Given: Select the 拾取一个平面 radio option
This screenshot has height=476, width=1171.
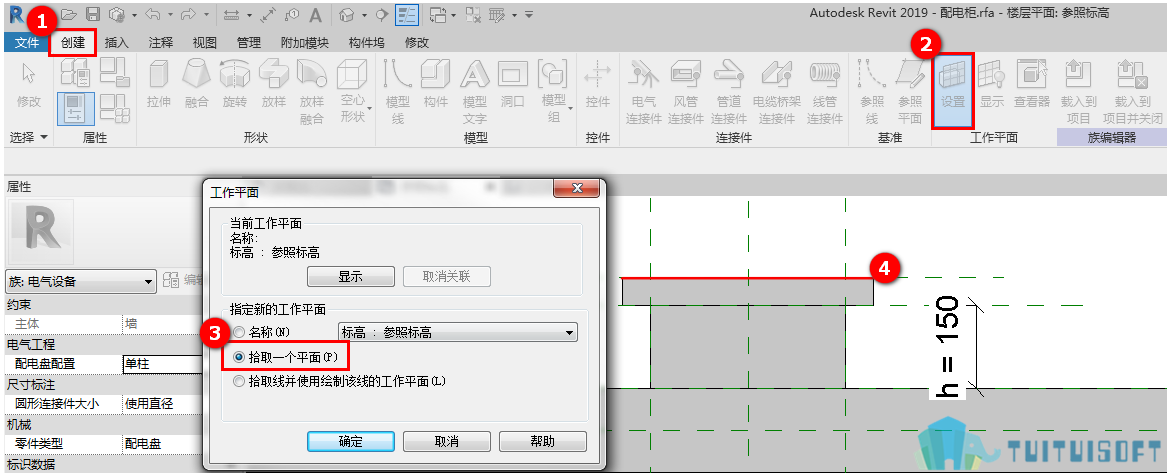Looking at the screenshot, I should click(x=239, y=357).
